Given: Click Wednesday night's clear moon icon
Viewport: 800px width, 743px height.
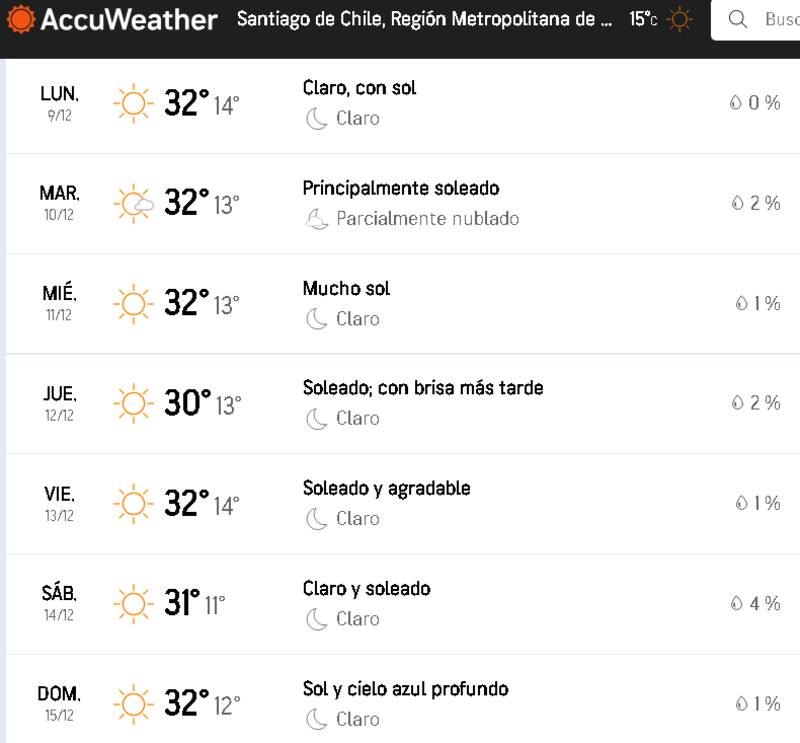Looking at the screenshot, I should coord(317,319).
